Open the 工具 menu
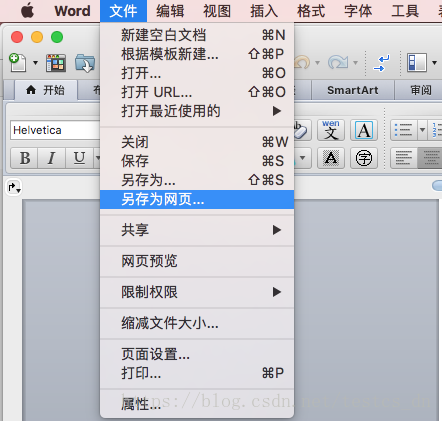 pos(405,11)
